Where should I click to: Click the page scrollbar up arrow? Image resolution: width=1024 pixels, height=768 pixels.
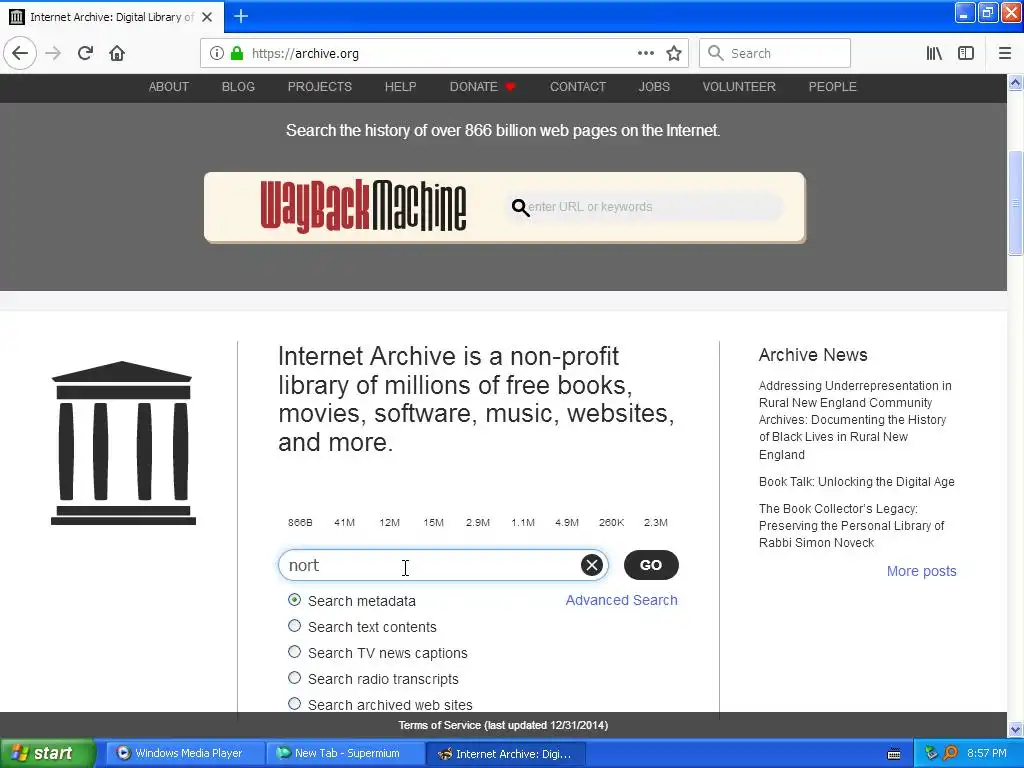tap(1016, 82)
